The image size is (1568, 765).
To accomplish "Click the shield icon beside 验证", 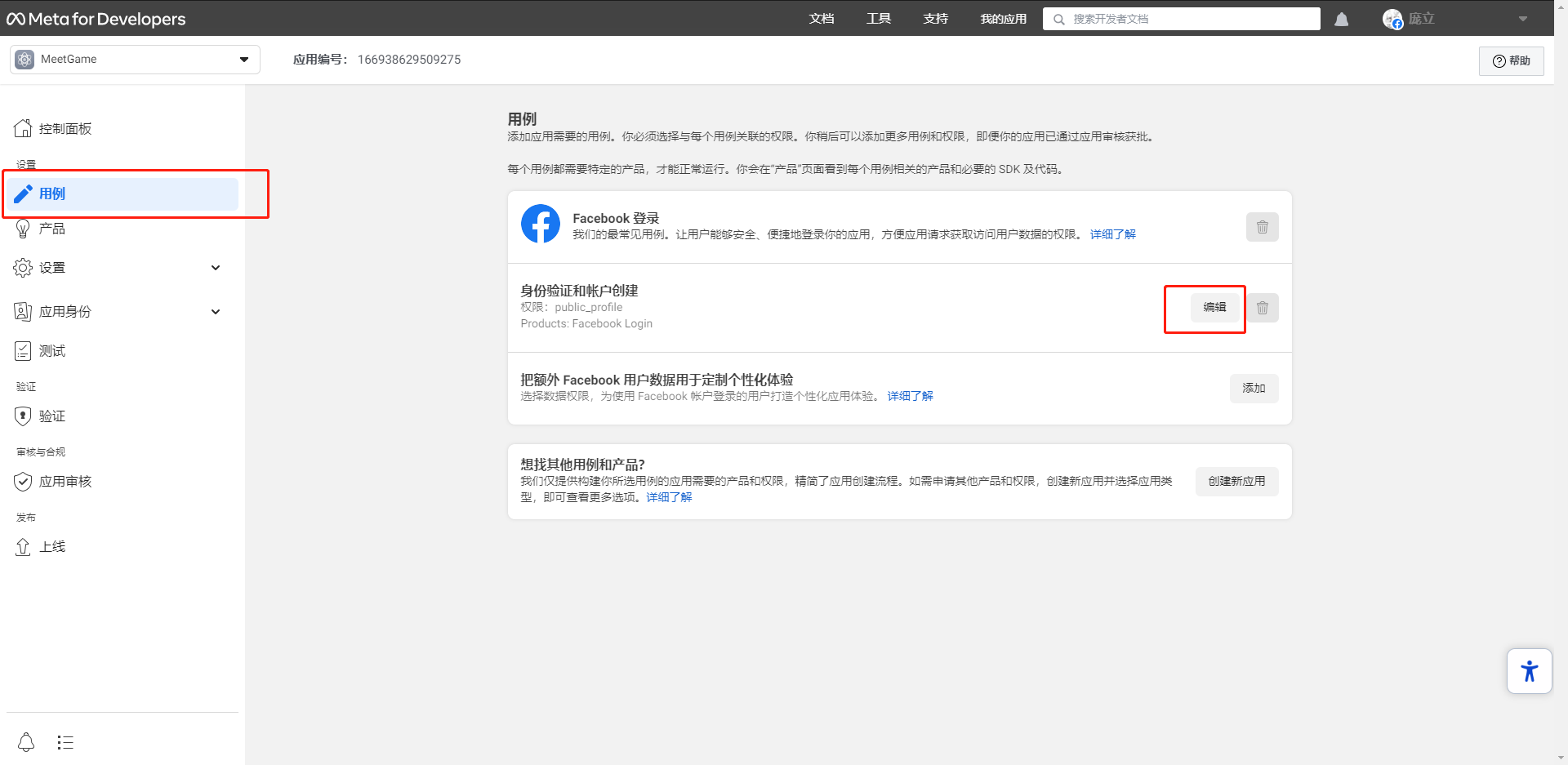I will tap(23, 416).
